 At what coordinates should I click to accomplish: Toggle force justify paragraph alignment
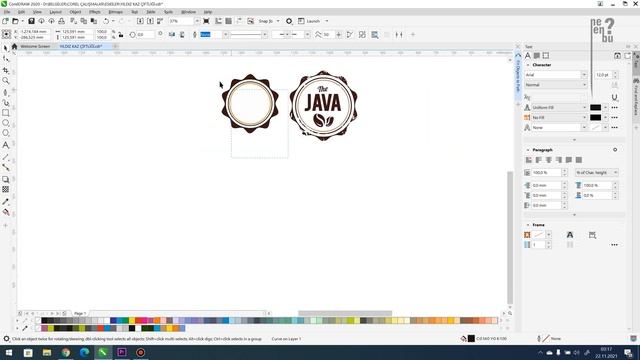579,160
